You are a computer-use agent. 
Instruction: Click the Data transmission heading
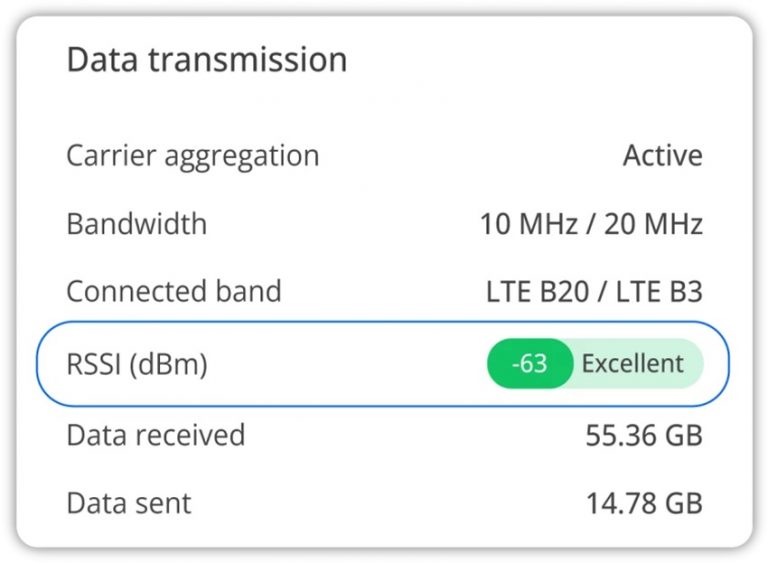pyautogui.click(x=206, y=60)
